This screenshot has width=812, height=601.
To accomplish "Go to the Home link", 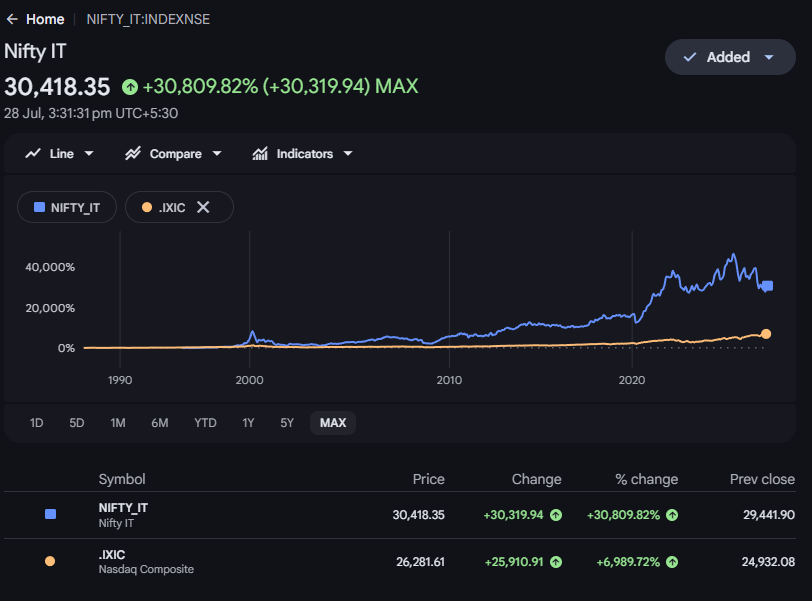I will (45, 20).
